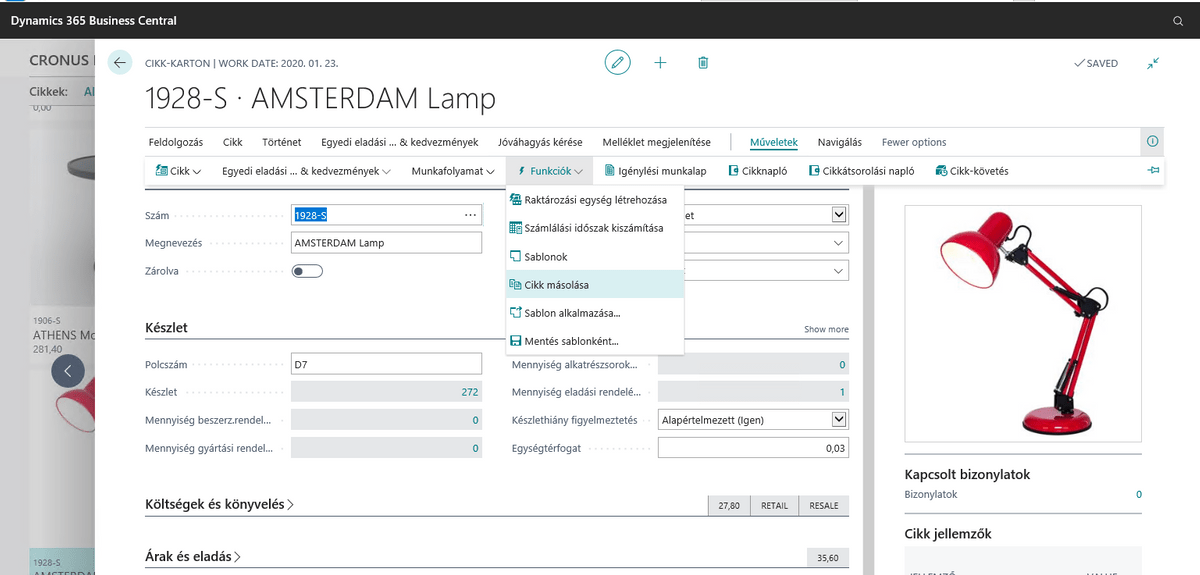This screenshot has height=575, width=1200.
Task: Open Készlethiány figyelmeztetés combo box
Action: pos(753,420)
